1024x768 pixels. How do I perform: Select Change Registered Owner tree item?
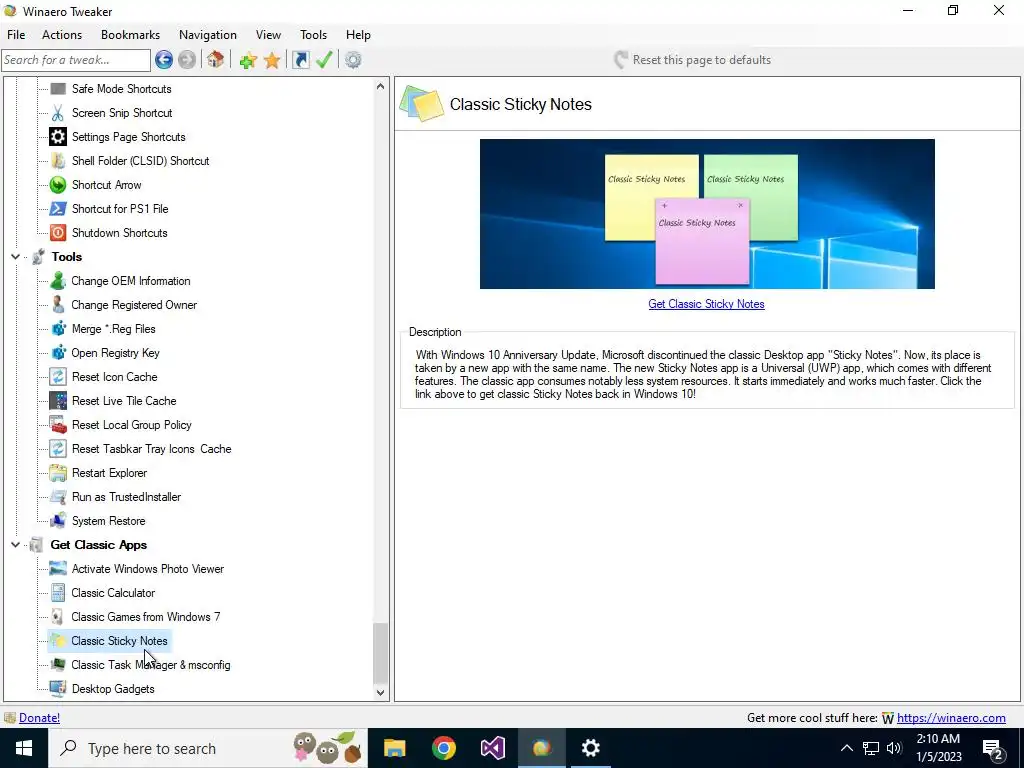[134, 305]
